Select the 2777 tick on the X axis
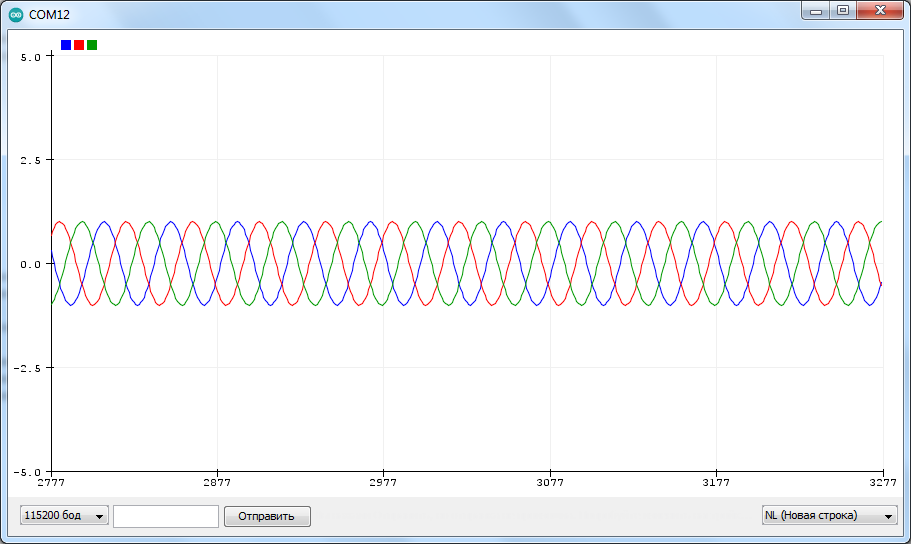 coord(51,482)
